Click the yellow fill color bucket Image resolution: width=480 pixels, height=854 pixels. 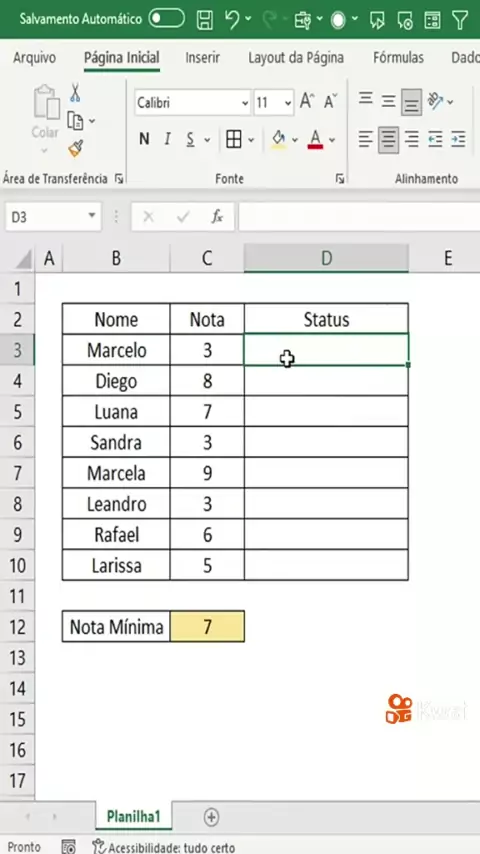tap(278, 140)
